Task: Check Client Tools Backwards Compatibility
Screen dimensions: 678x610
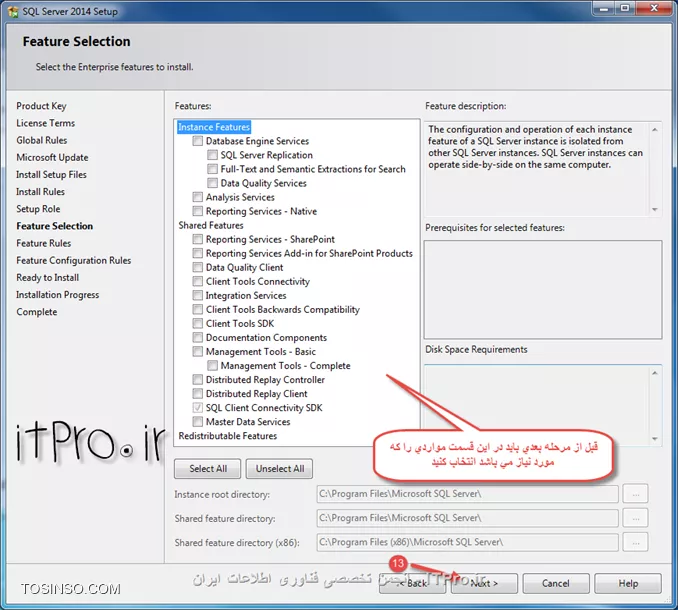Action: tap(198, 310)
